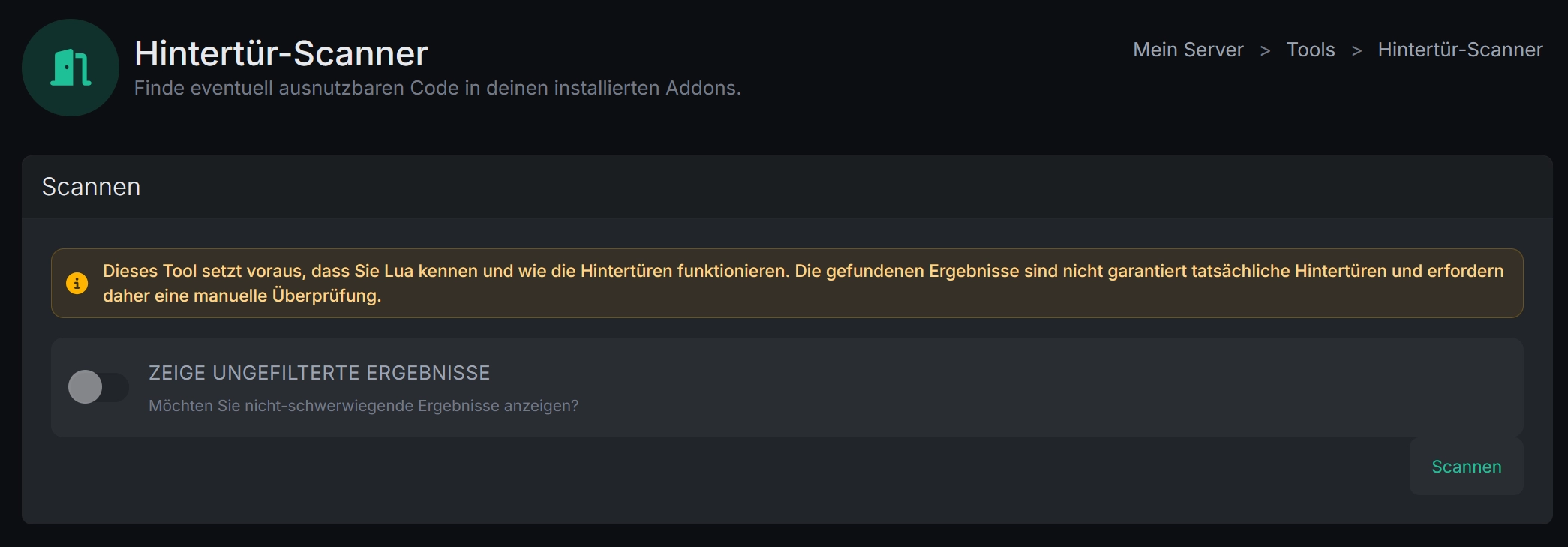Click the yellow info icon in the warning
The image size is (1568, 547).
point(77,283)
